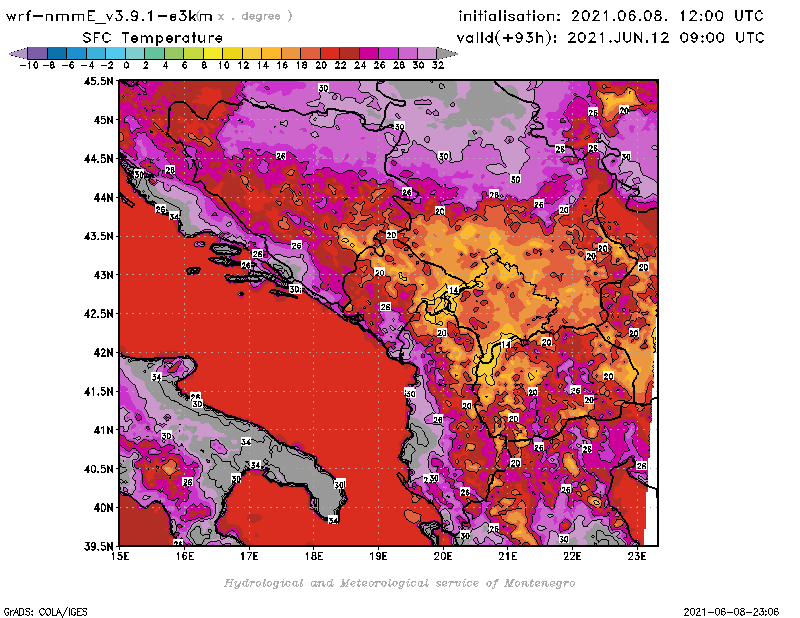
Task: Click the bright yellow 8 to 10 legend swatch
Action: pos(213,53)
